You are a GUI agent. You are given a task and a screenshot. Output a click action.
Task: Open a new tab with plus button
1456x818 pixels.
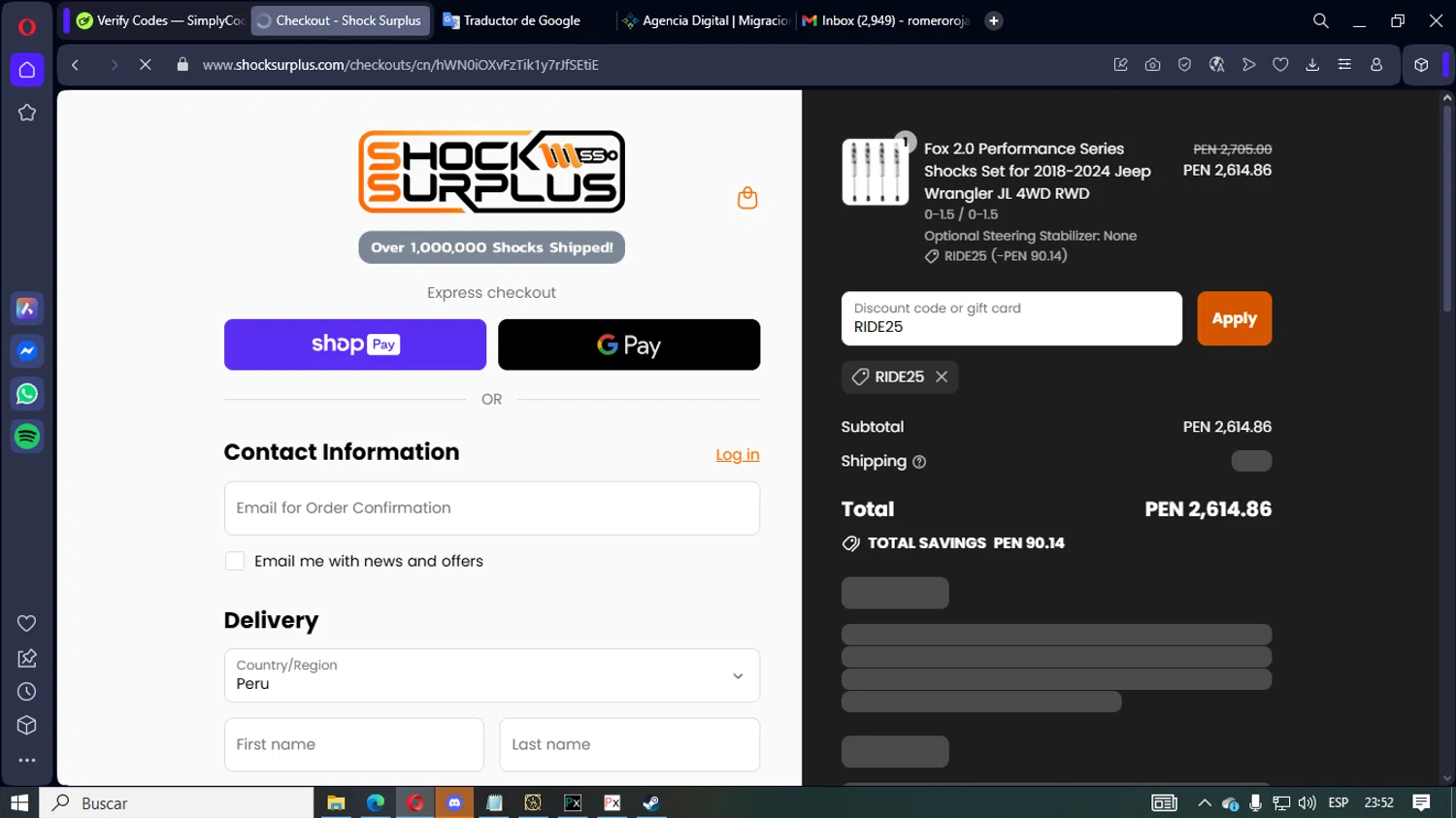(994, 20)
